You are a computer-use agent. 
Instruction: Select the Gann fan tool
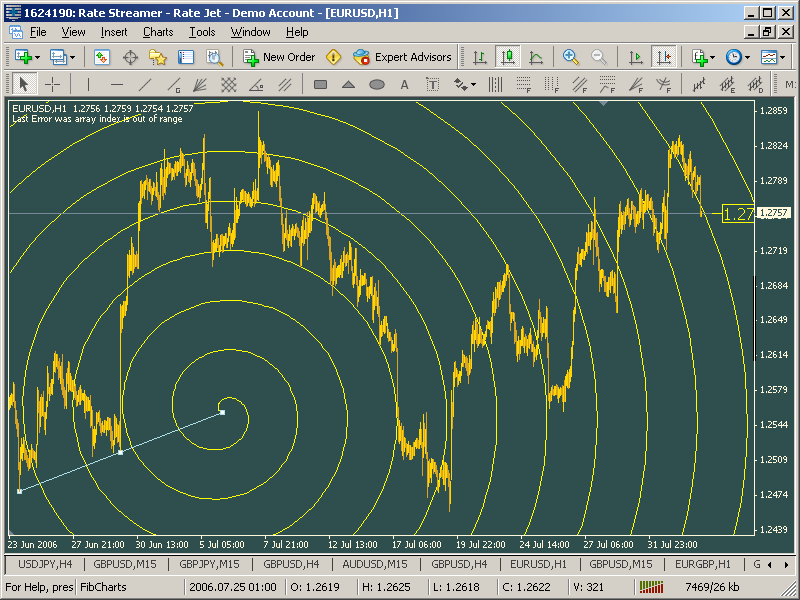pos(201,84)
